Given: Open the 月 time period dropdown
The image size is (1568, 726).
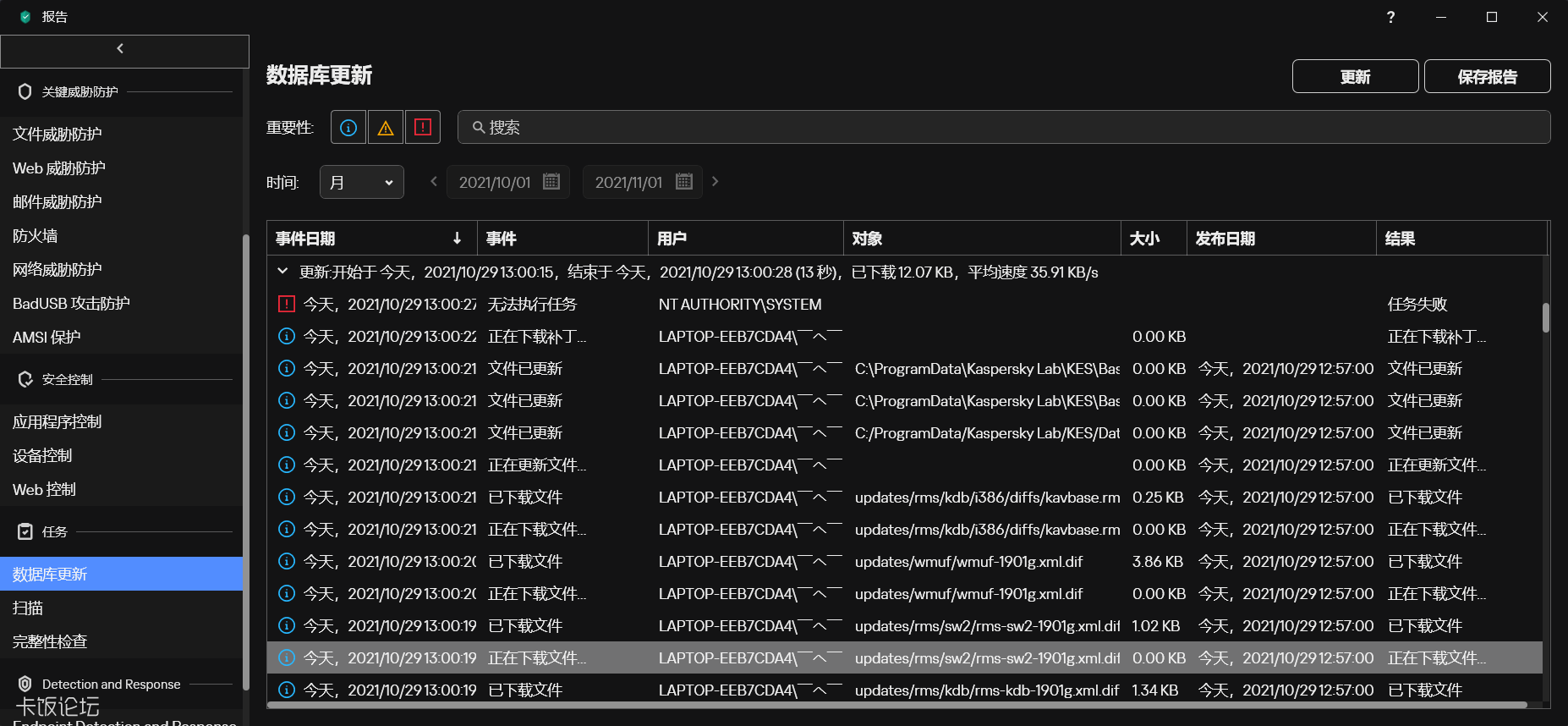Looking at the screenshot, I should [x=362, y=182].
